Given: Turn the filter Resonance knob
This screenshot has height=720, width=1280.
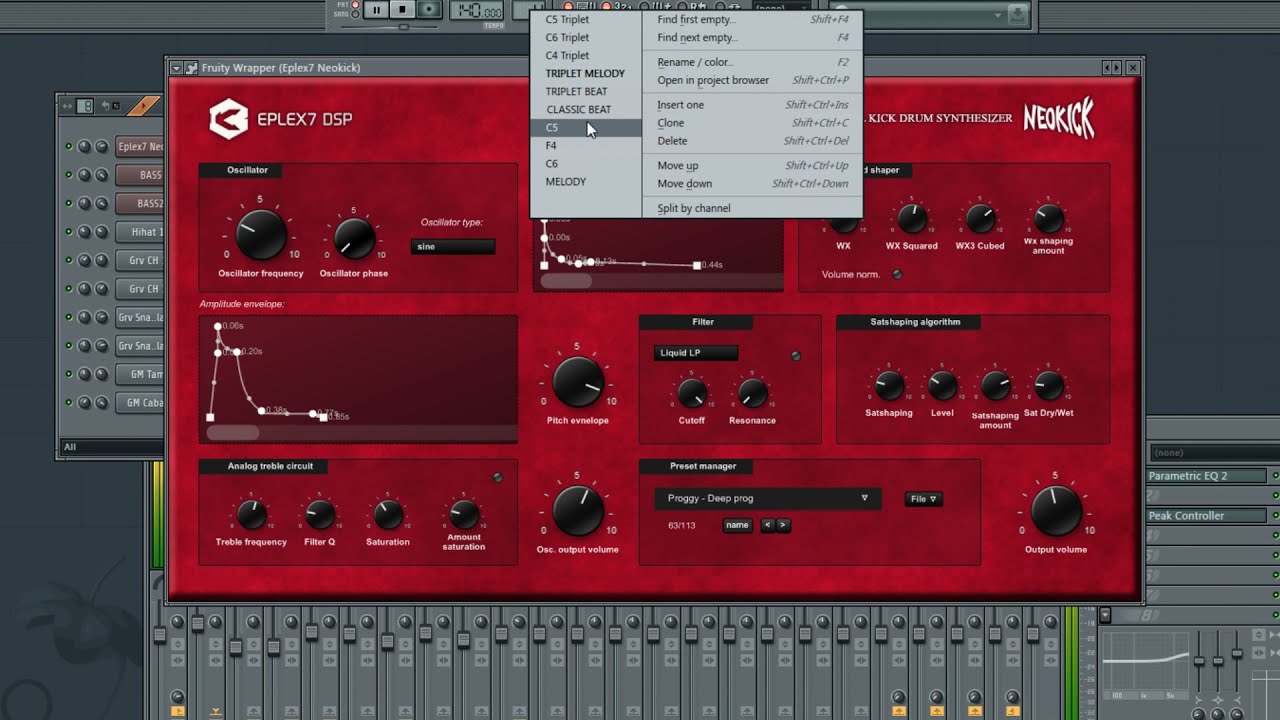Looking at the screenshot, I should pos(752,393).
